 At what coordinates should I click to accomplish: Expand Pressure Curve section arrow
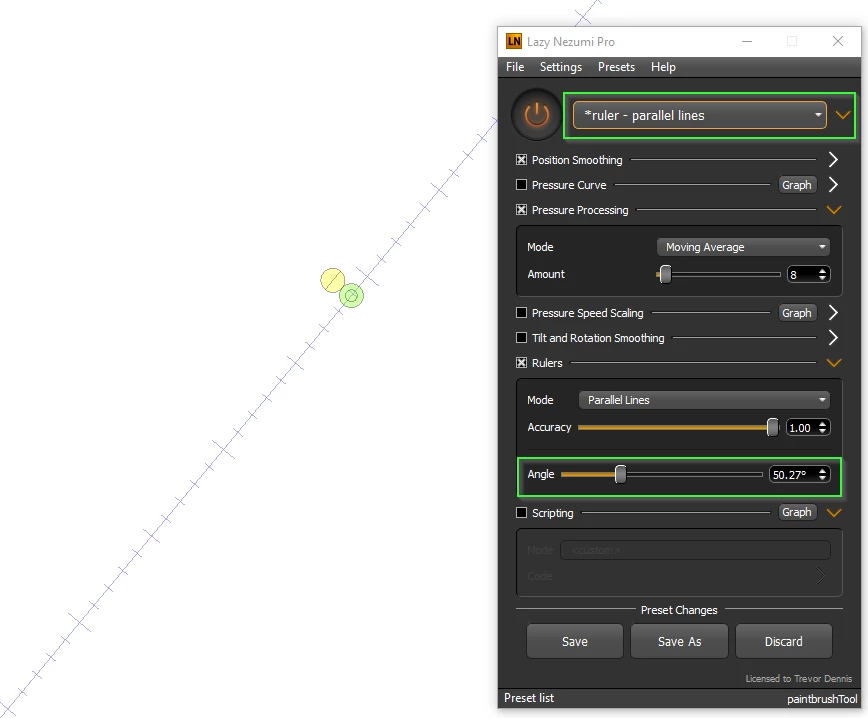(833, 185)
